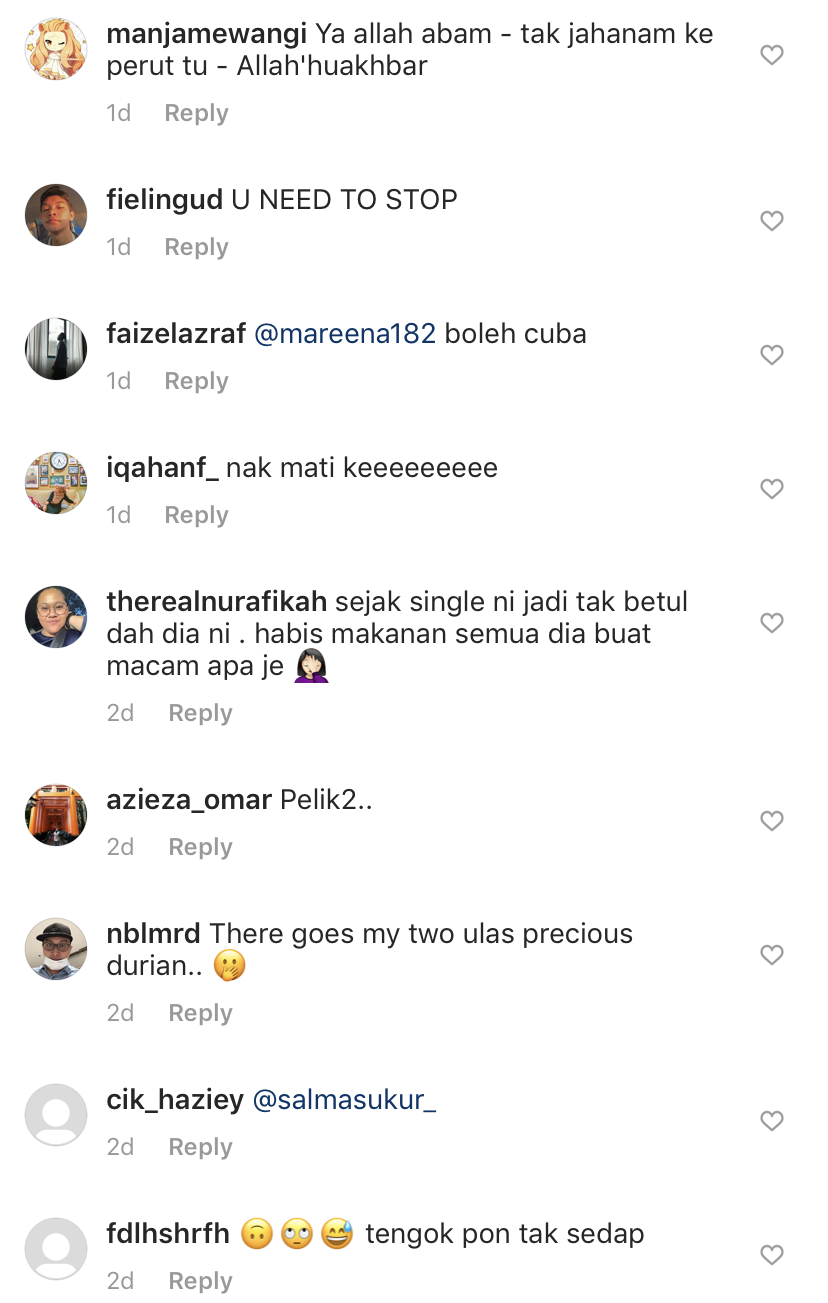Open the @mareena182 mention link

point(345,334)
